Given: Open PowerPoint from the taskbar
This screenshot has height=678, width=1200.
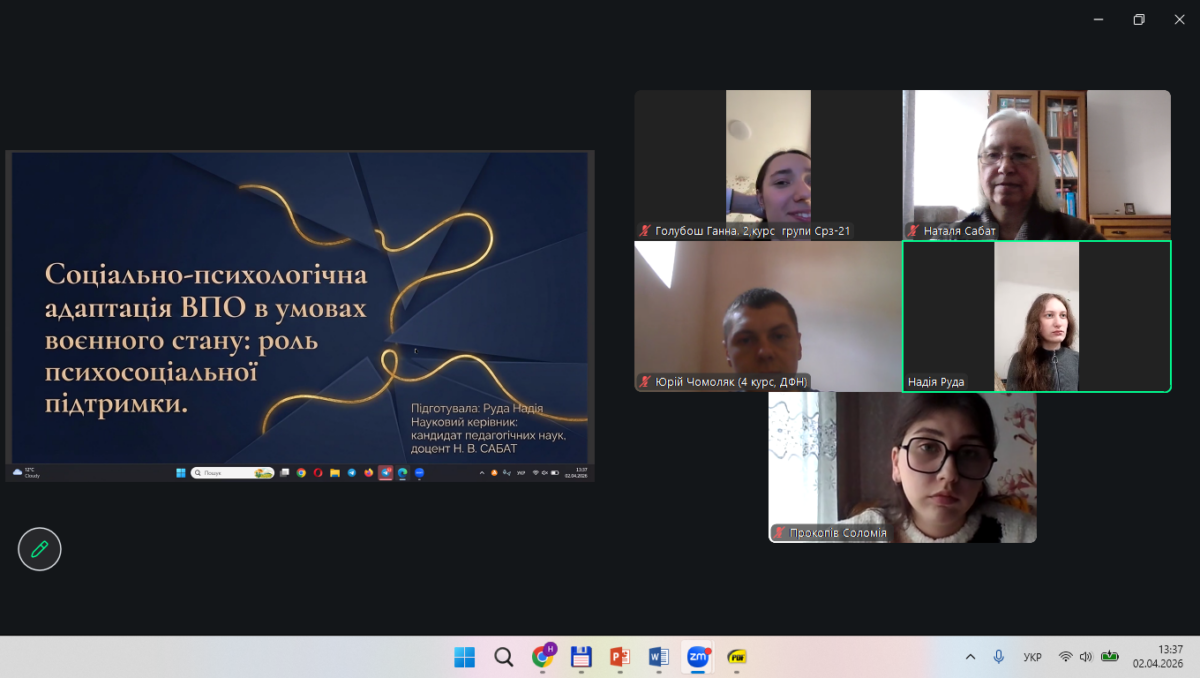Looking at the screenshot, I should pos(619,657).
